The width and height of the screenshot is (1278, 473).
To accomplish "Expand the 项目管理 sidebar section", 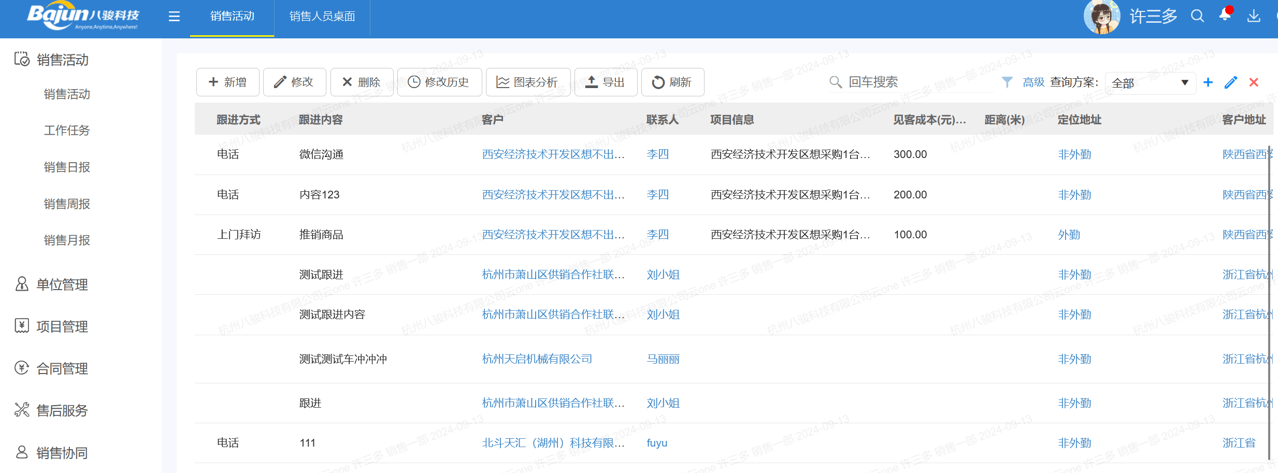I will tap(62, 327).
